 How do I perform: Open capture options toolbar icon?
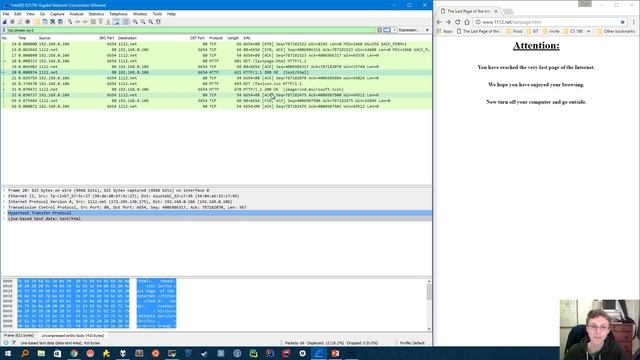[x=27, y=22]
